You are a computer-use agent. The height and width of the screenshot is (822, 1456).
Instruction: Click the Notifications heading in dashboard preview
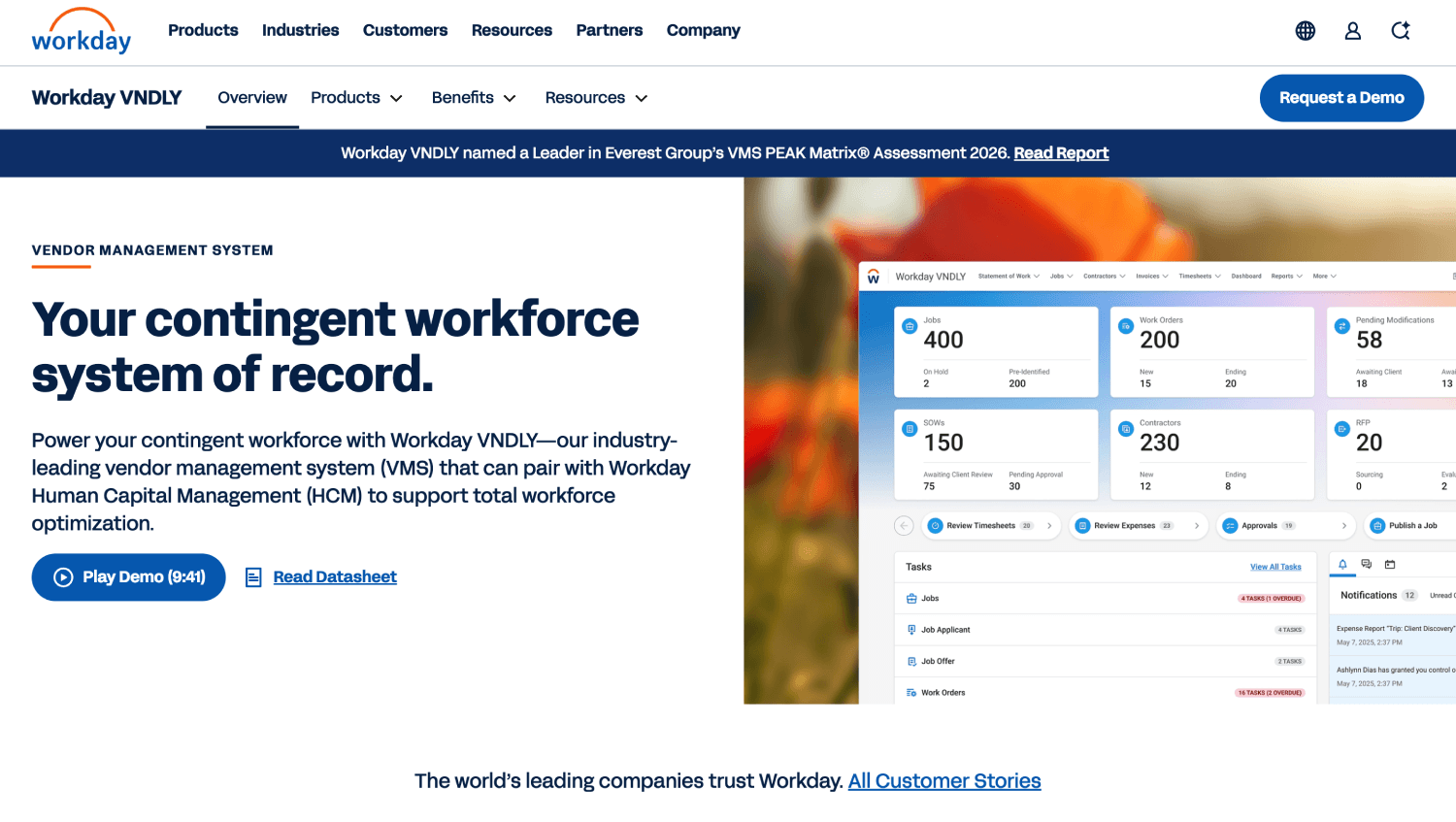[x=1369, y=596]
